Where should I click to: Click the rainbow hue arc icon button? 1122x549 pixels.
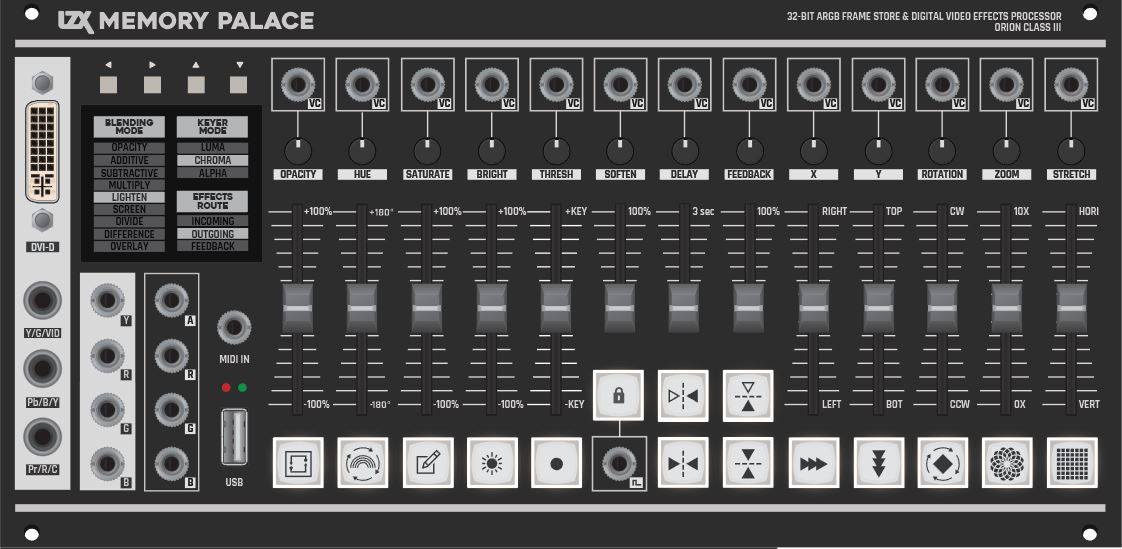click(x=363, y=463)
